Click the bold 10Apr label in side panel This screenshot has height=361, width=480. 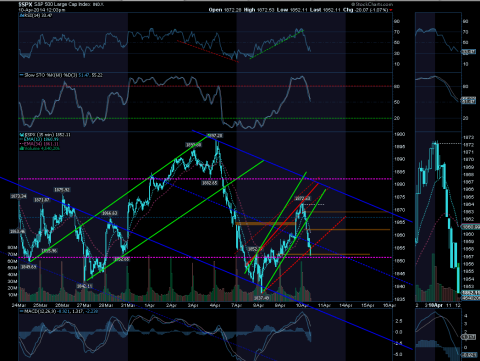tap(436, 305)
